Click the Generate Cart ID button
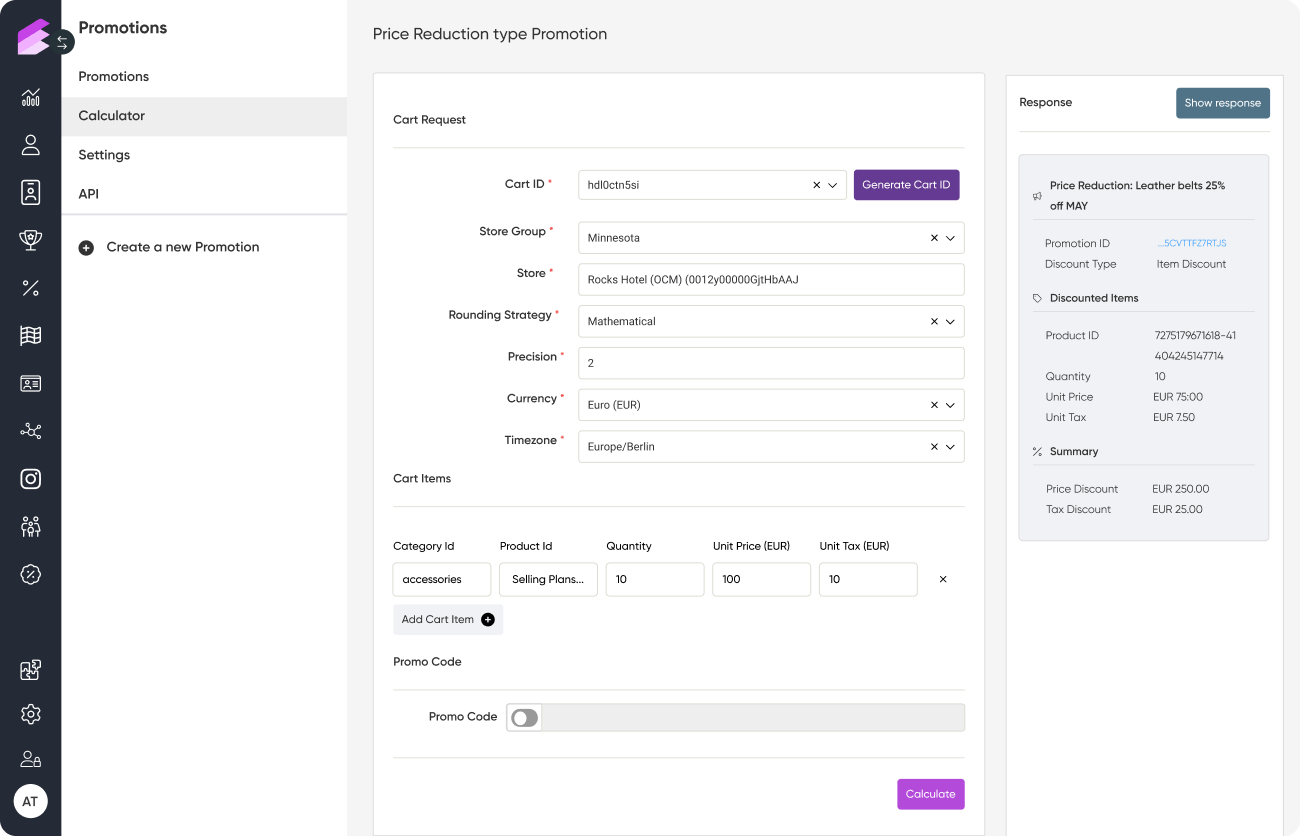 pos(906,185)
